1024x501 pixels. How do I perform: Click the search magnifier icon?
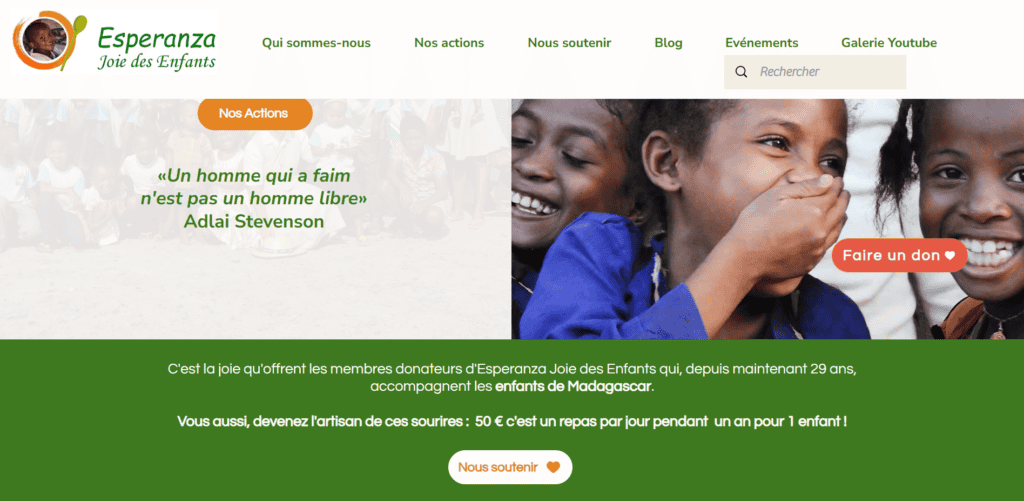741,72
